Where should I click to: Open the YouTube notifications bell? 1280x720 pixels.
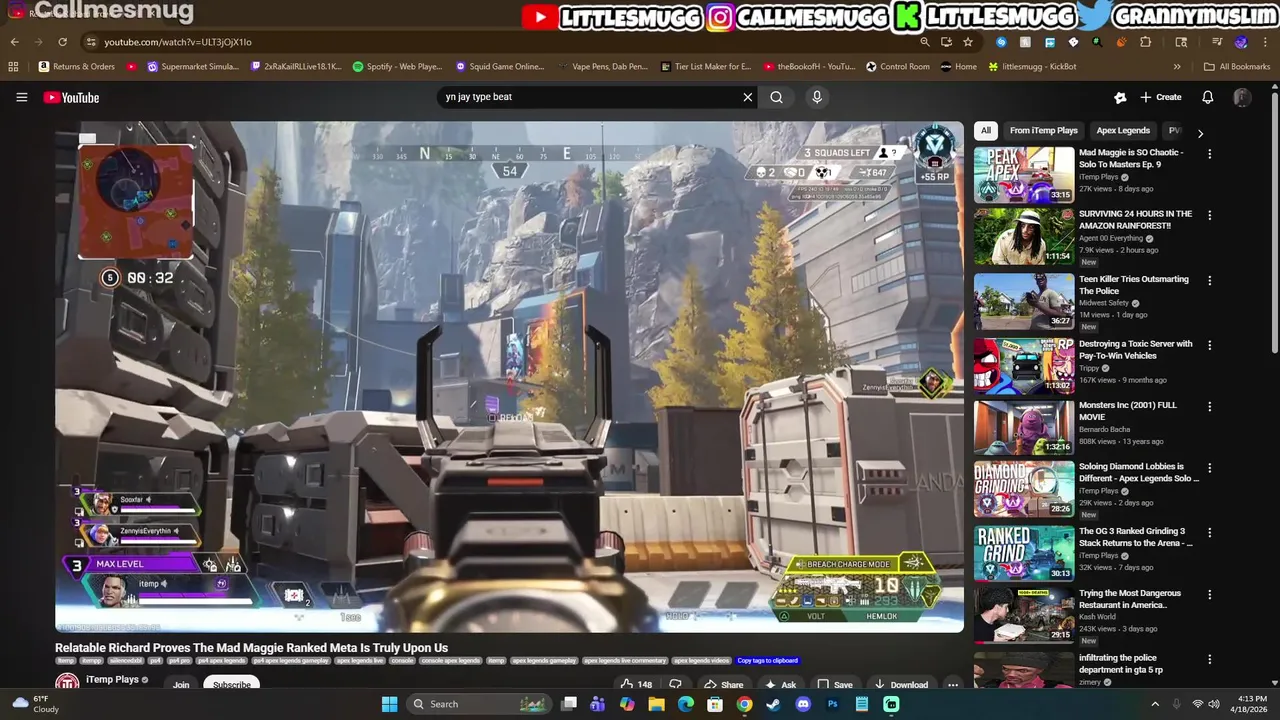pyautogui.click(x=1207, y=97)
